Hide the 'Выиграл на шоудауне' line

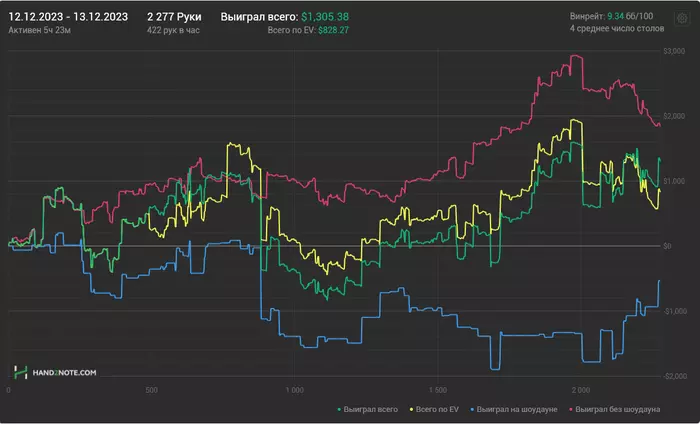517,410
